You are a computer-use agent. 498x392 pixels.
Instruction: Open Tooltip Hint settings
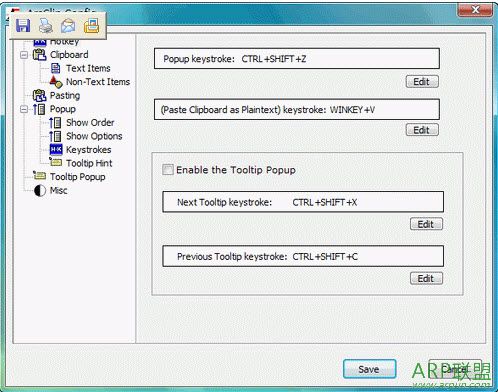pos(89,163)
